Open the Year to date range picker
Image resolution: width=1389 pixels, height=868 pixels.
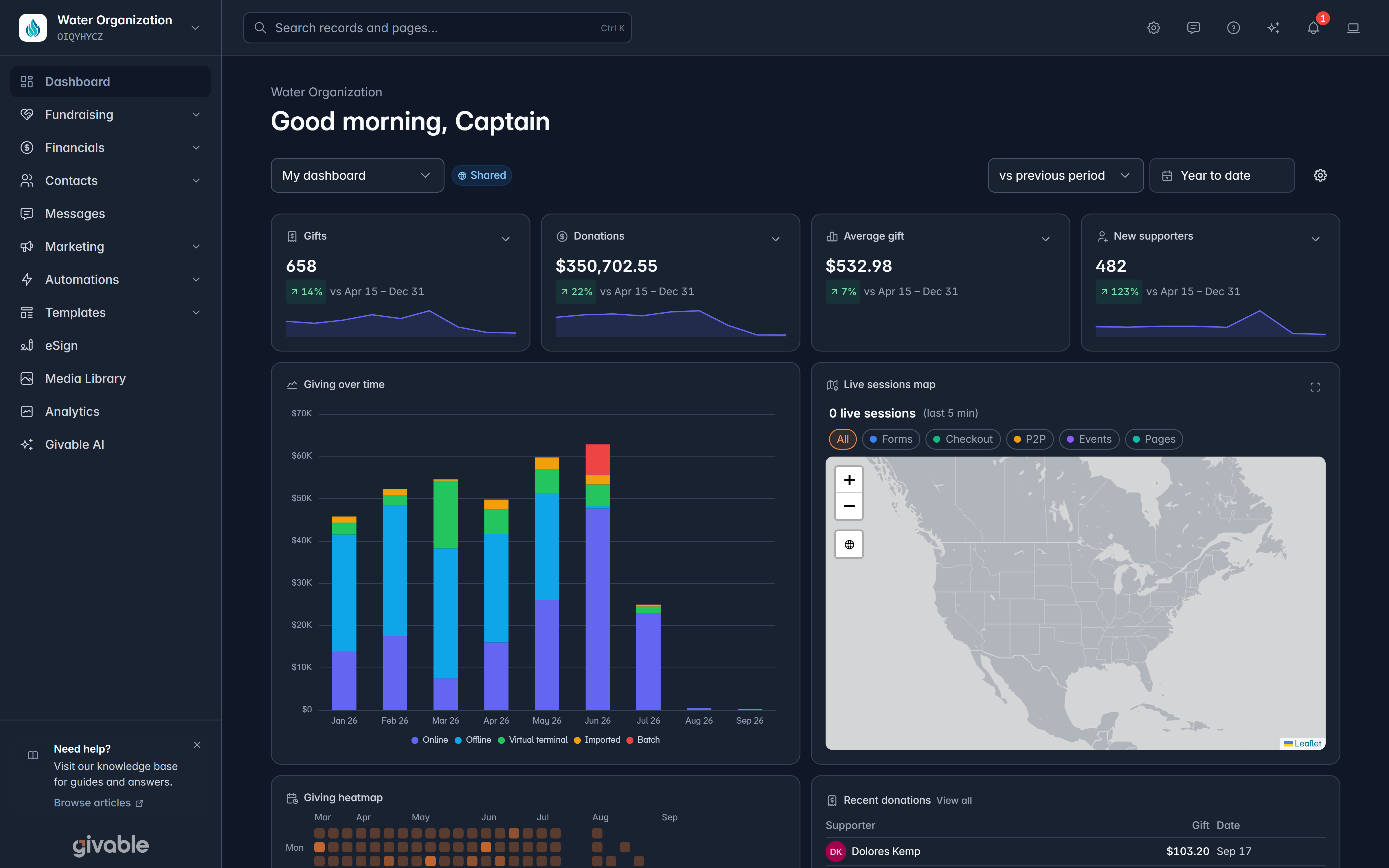click(1222, 175)
